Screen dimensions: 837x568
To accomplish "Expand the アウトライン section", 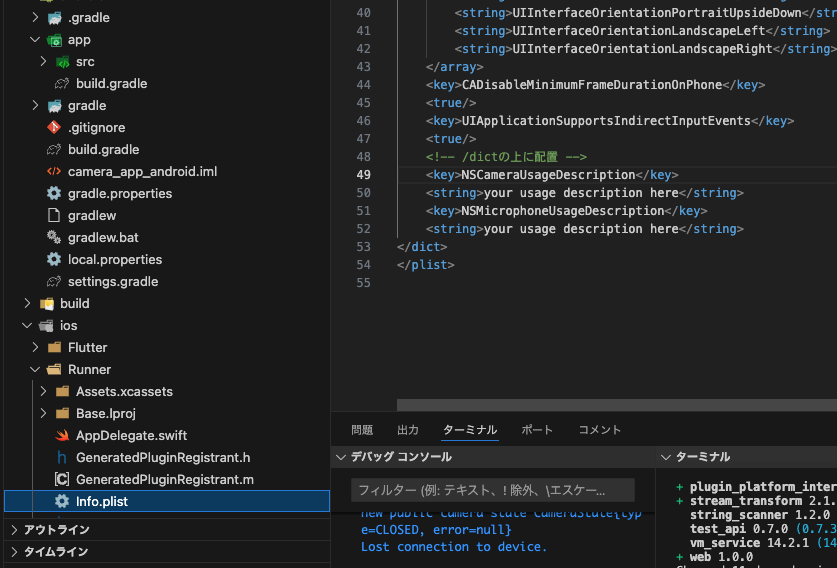I will click(x=14, y=530).
